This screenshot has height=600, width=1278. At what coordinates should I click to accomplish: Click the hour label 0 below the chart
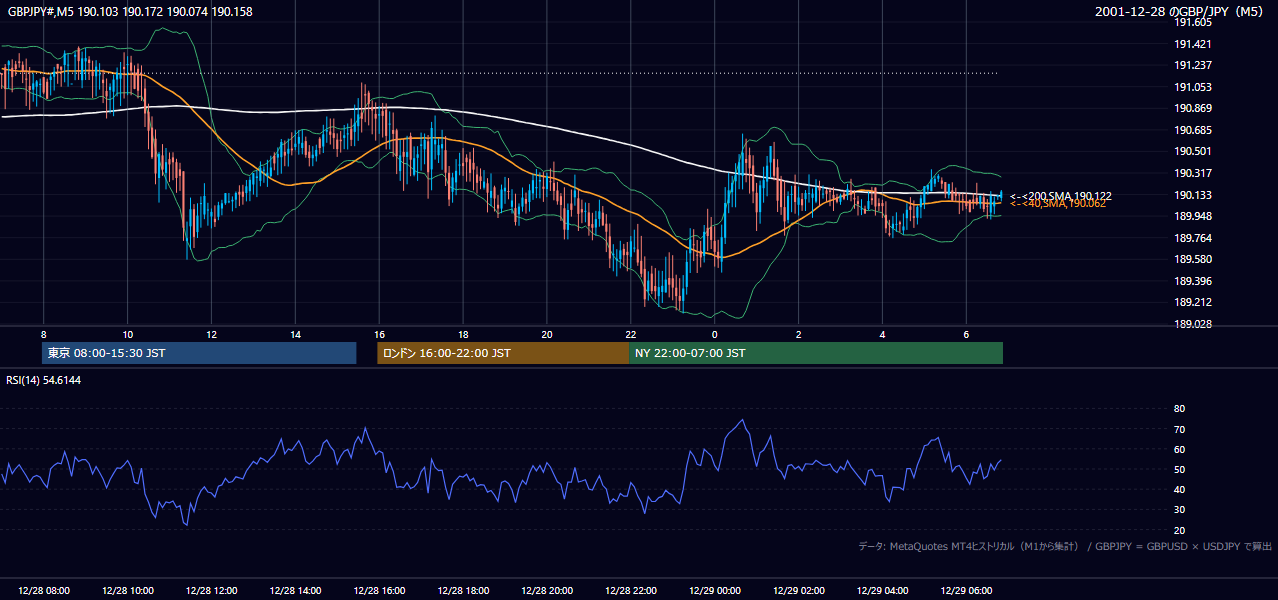coord(714,334)
